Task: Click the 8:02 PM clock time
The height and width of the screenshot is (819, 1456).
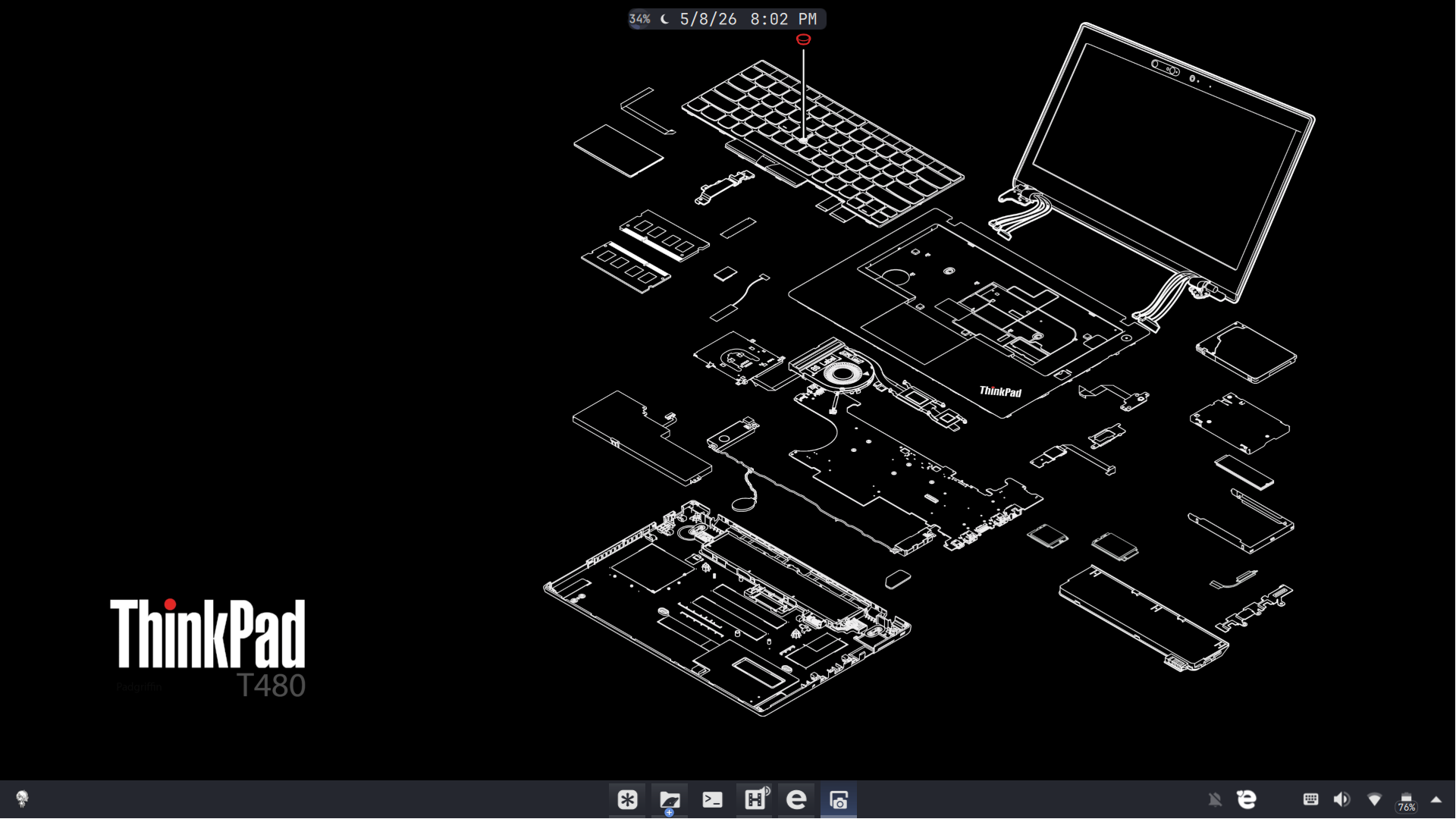Action: click(x=783, y=19)
